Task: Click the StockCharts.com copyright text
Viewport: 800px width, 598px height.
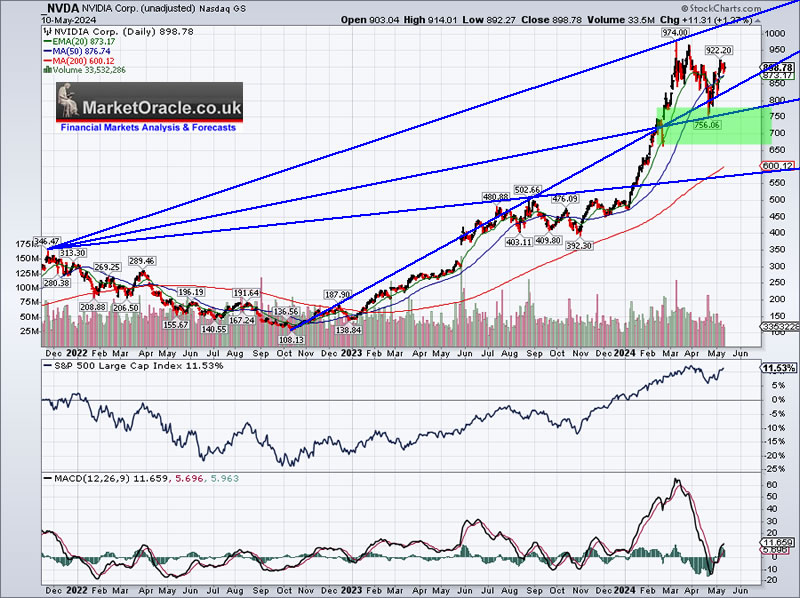Action: point(721,8)
